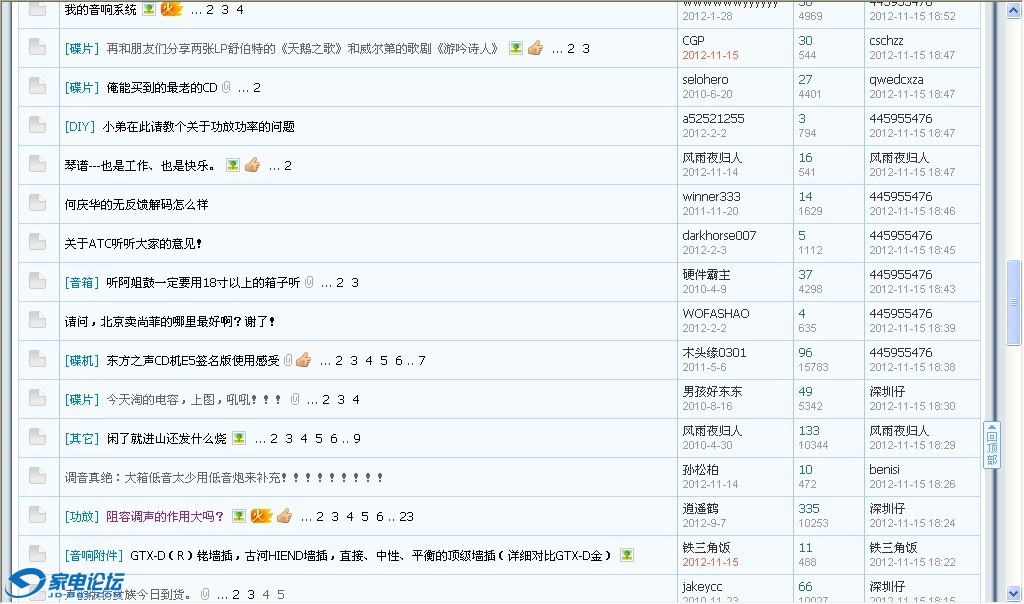Image resolution: width=1024 pixels, height=604 pixels.
Task: View author profile darkhorse007
Action: pos(719,236)
